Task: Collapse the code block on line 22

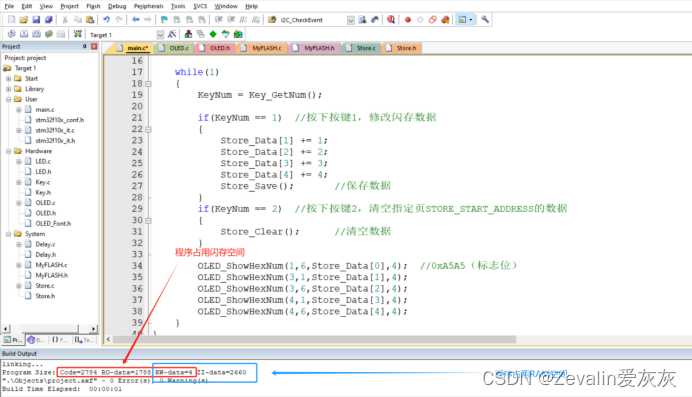Action: (148, 130)
